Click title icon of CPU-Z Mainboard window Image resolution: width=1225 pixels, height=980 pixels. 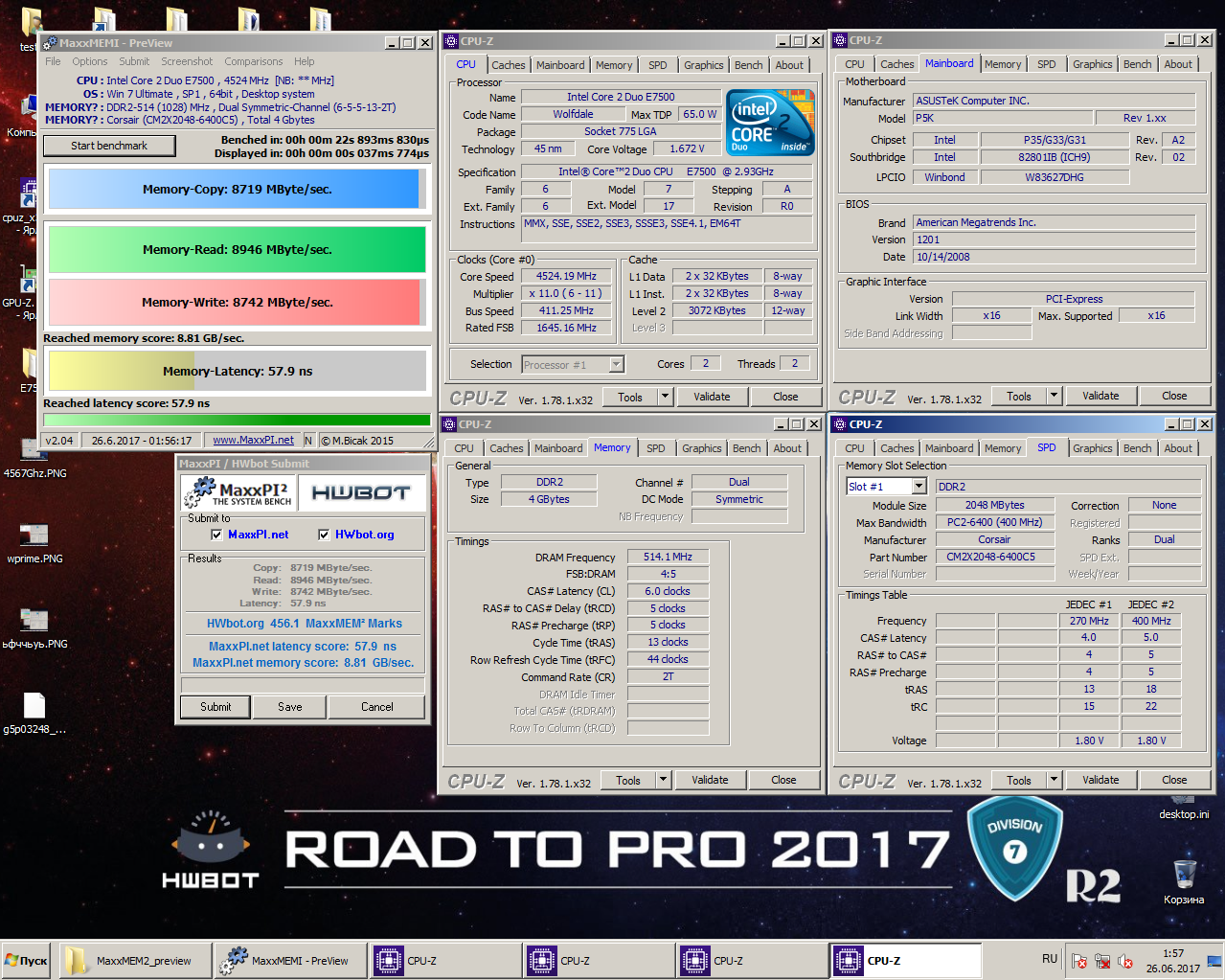(x=840, y=40)
